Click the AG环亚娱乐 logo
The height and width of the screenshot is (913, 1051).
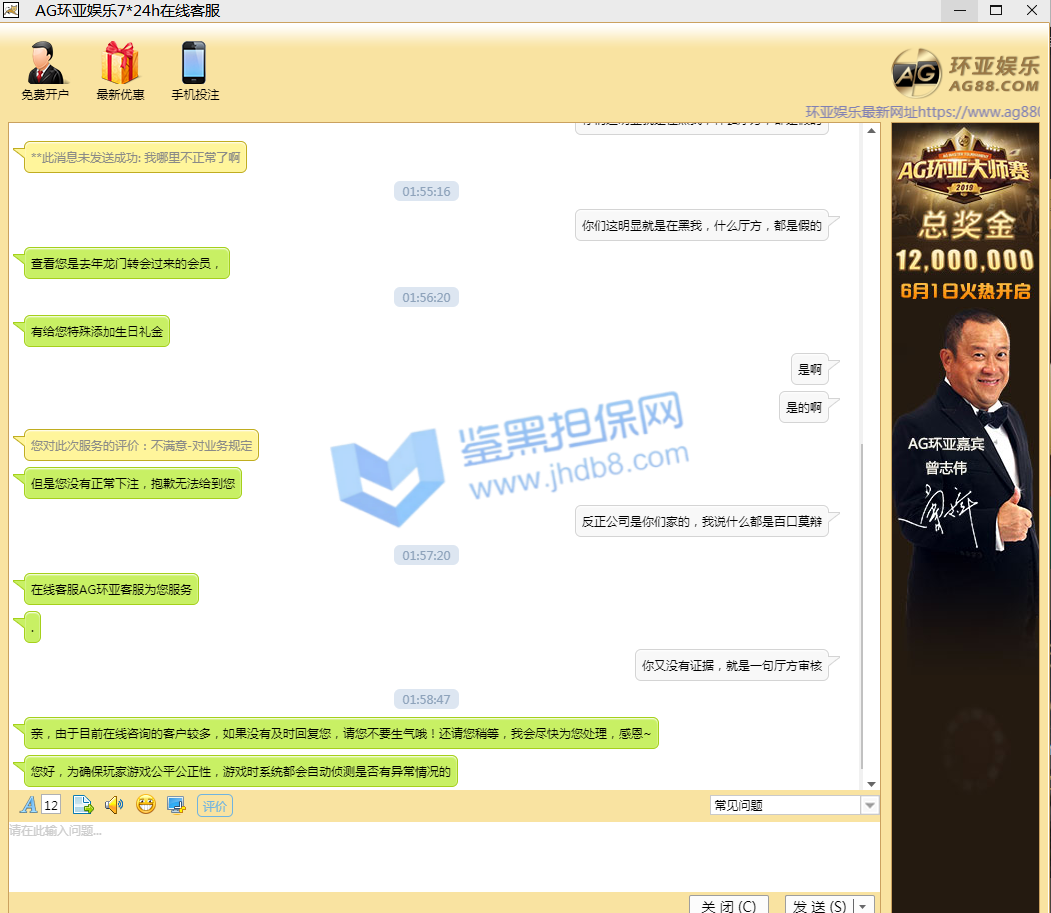click(965, 72)
